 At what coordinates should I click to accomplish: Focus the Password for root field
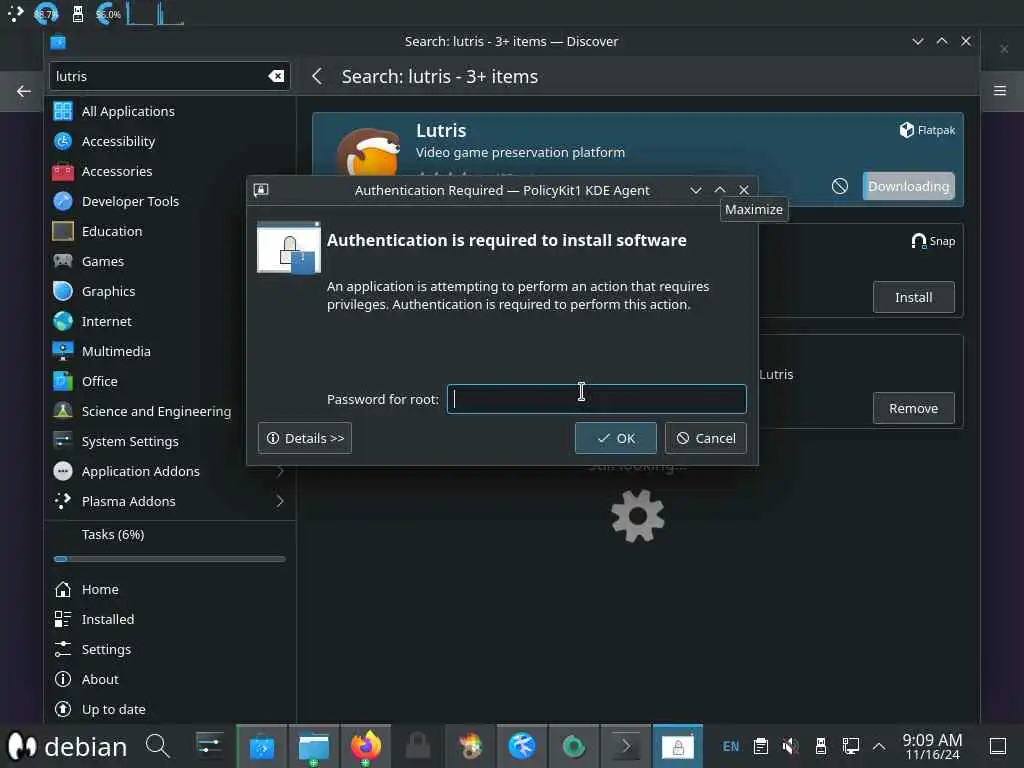(x=596, y=399)
